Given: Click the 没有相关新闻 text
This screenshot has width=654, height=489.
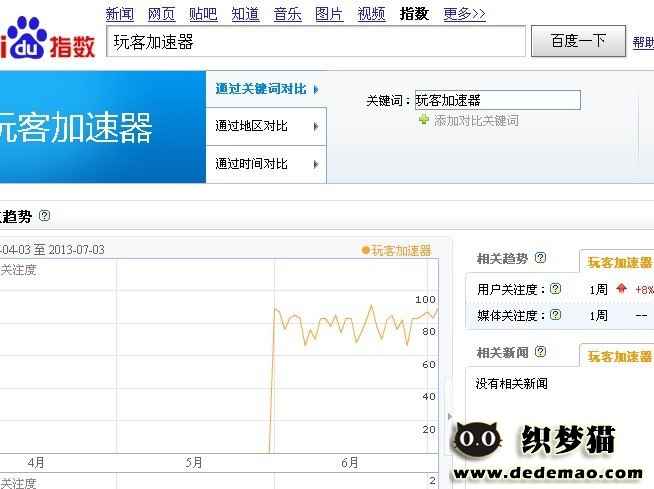Looking at the screenshot, I should coord(511,383).
